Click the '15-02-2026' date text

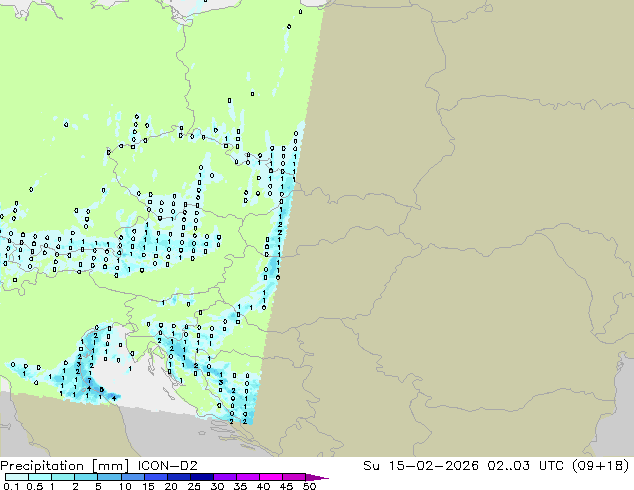(434, 466)
